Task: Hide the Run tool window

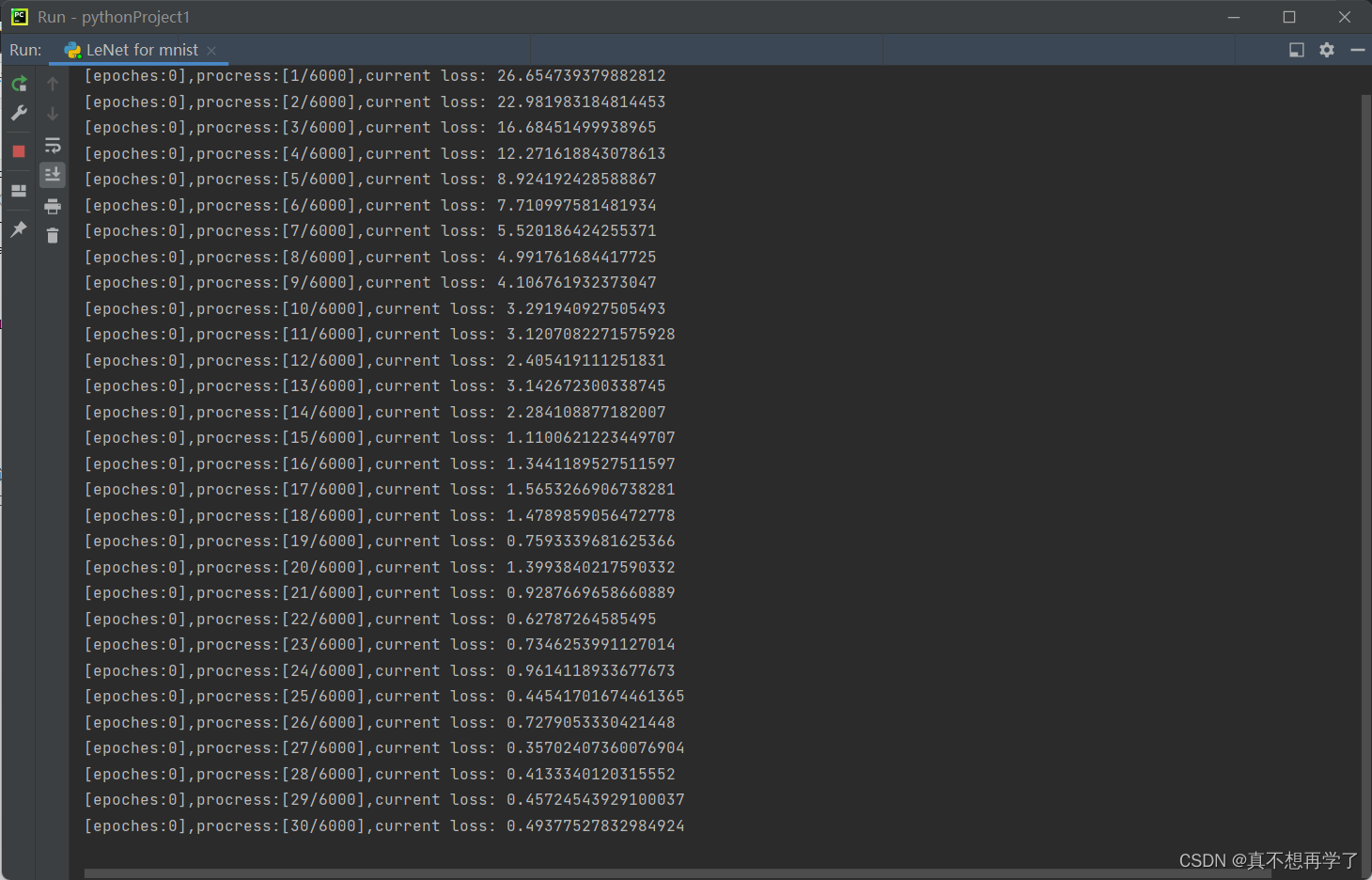Action: [1357, 50]
